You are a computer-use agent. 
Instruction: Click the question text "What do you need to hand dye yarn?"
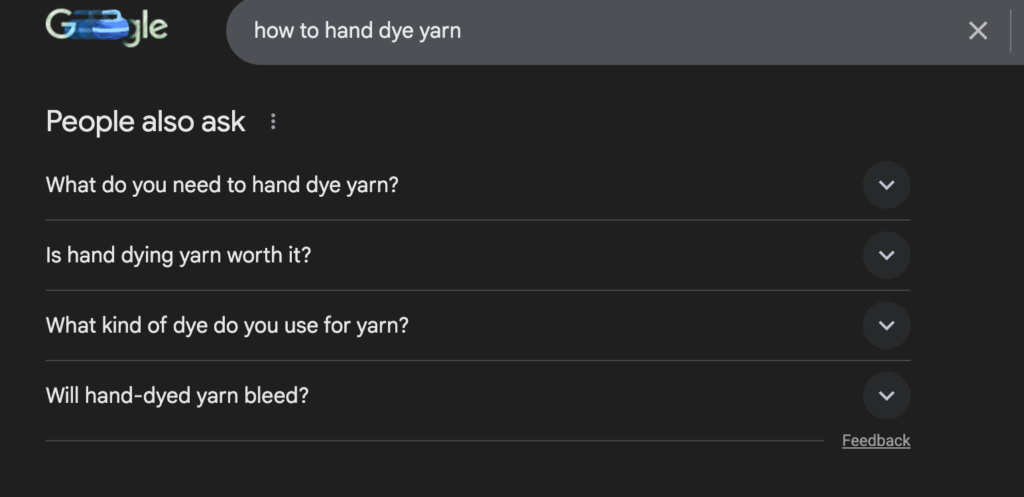pyautogui.click(x=222, y=185)
